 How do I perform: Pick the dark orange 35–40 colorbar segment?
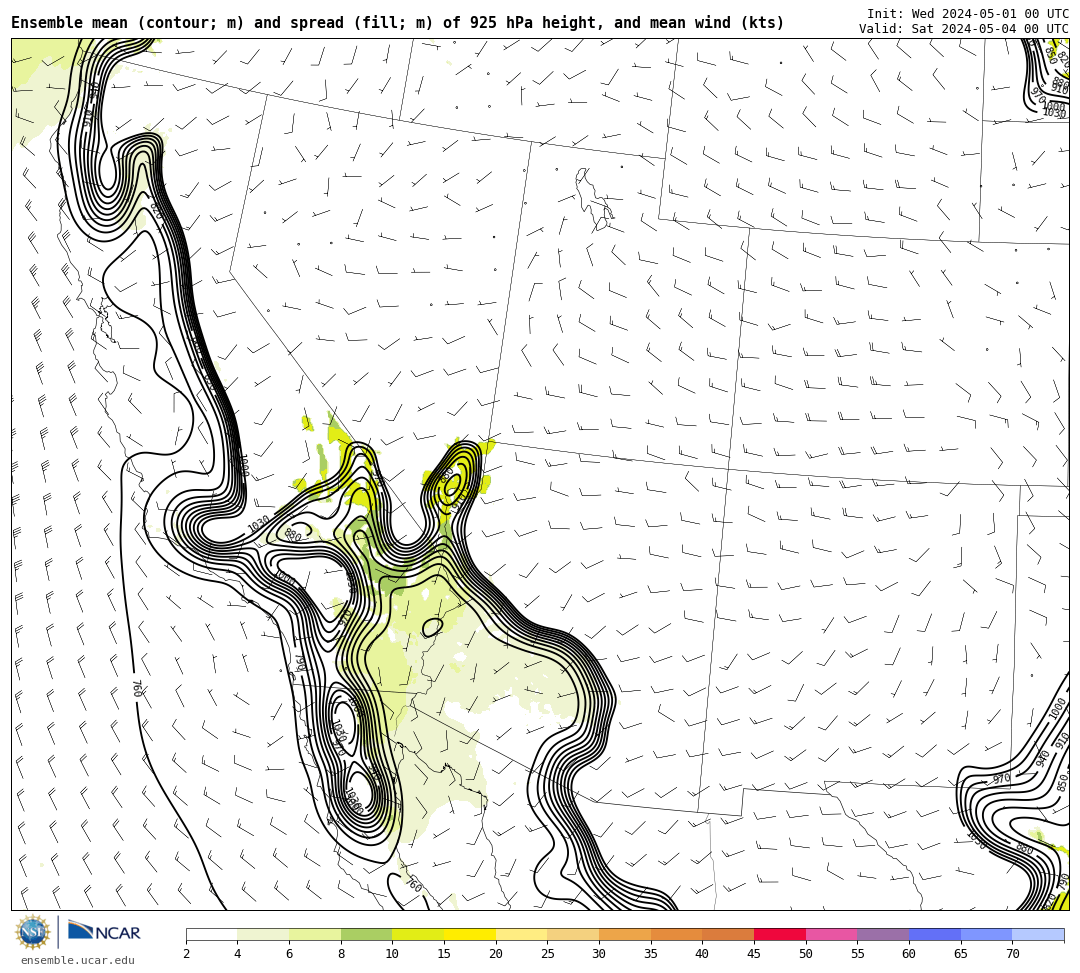676,935
